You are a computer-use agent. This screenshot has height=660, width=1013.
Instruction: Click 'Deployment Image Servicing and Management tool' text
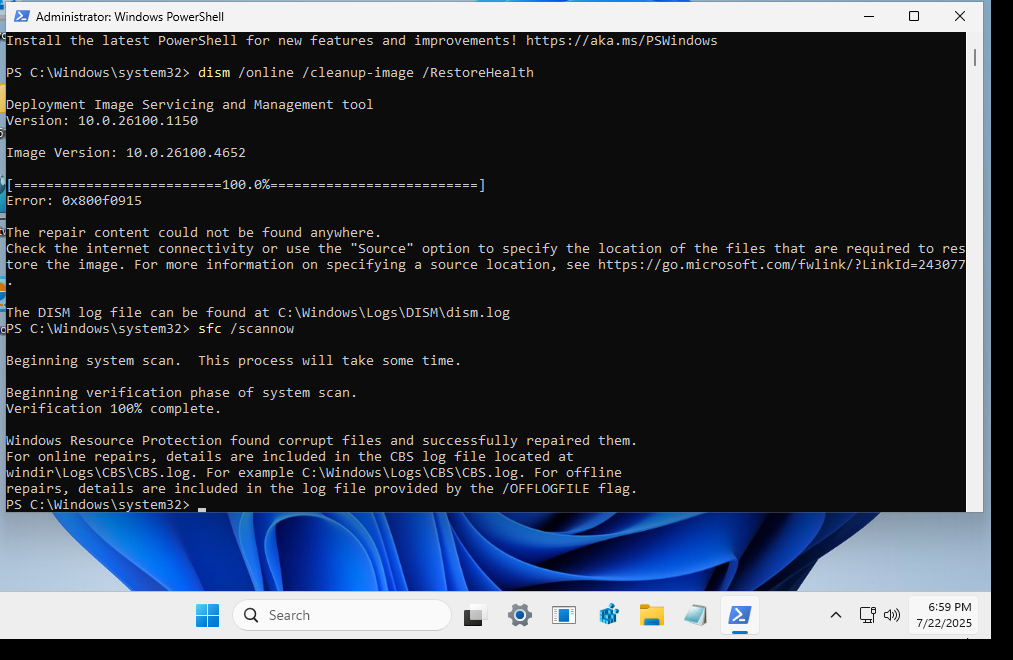pos(189,105)
